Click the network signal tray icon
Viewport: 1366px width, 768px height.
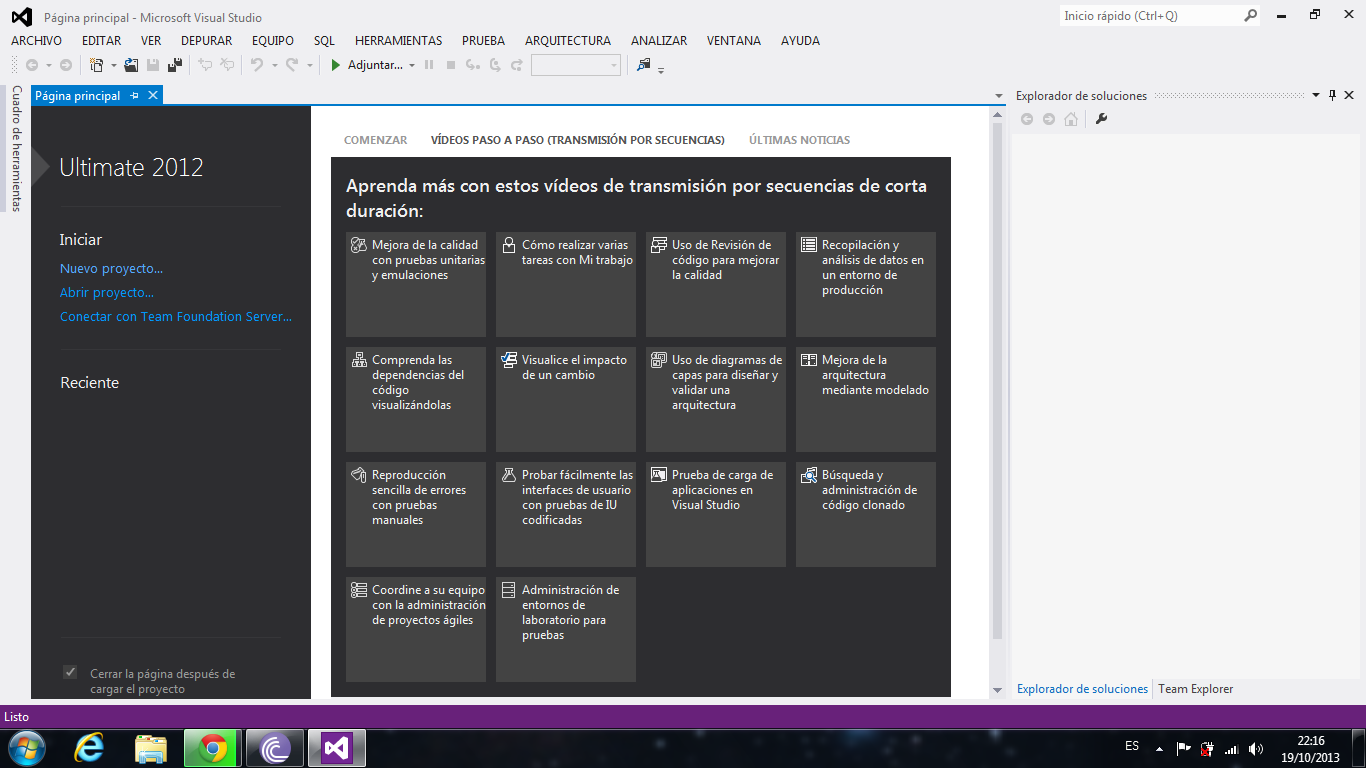[1232, 748]
